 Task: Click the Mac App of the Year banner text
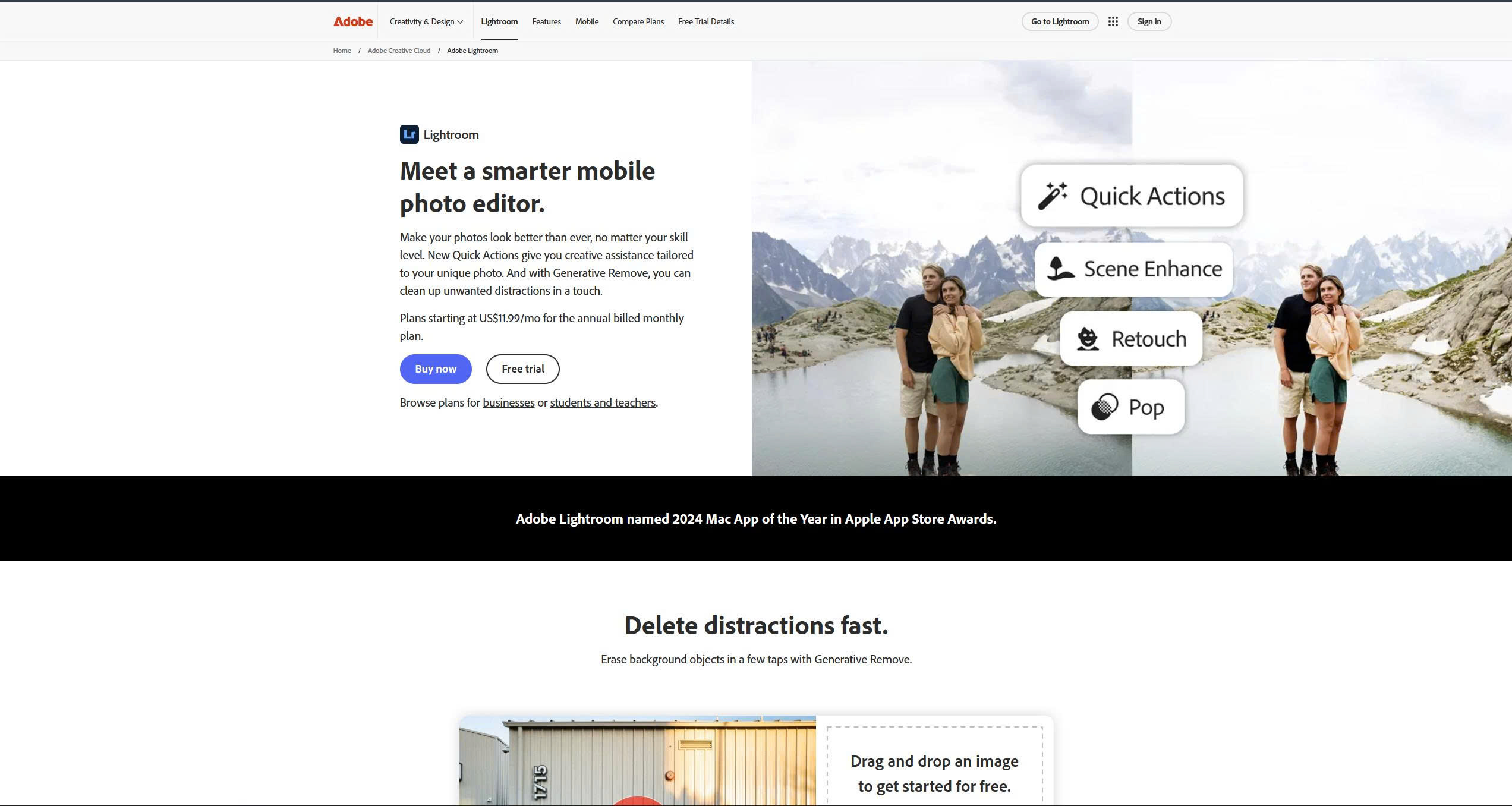click(756, 519)
